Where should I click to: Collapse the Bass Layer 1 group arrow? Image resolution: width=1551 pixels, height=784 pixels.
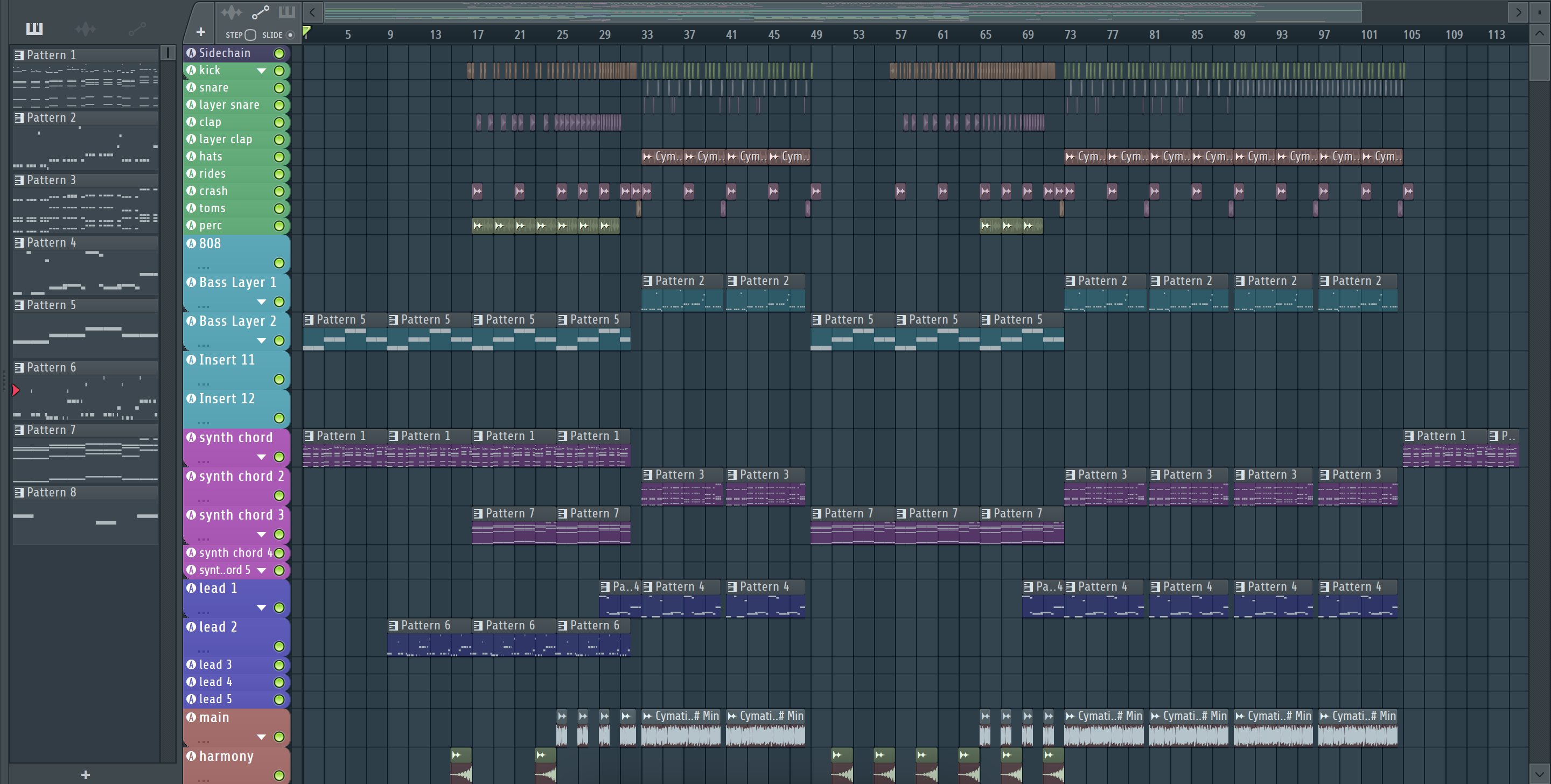[261, 302]
